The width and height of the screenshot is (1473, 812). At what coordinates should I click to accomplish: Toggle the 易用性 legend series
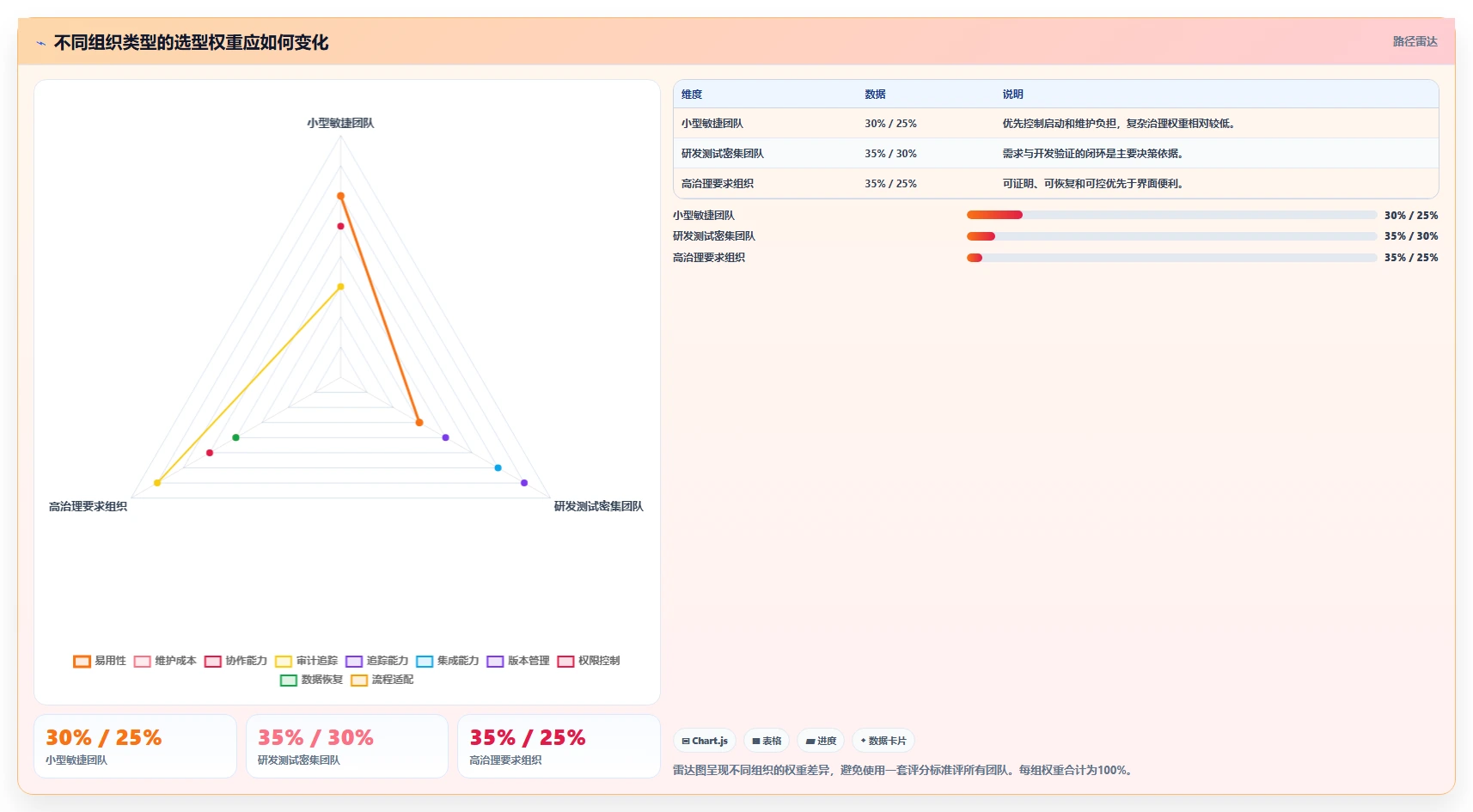100,661
